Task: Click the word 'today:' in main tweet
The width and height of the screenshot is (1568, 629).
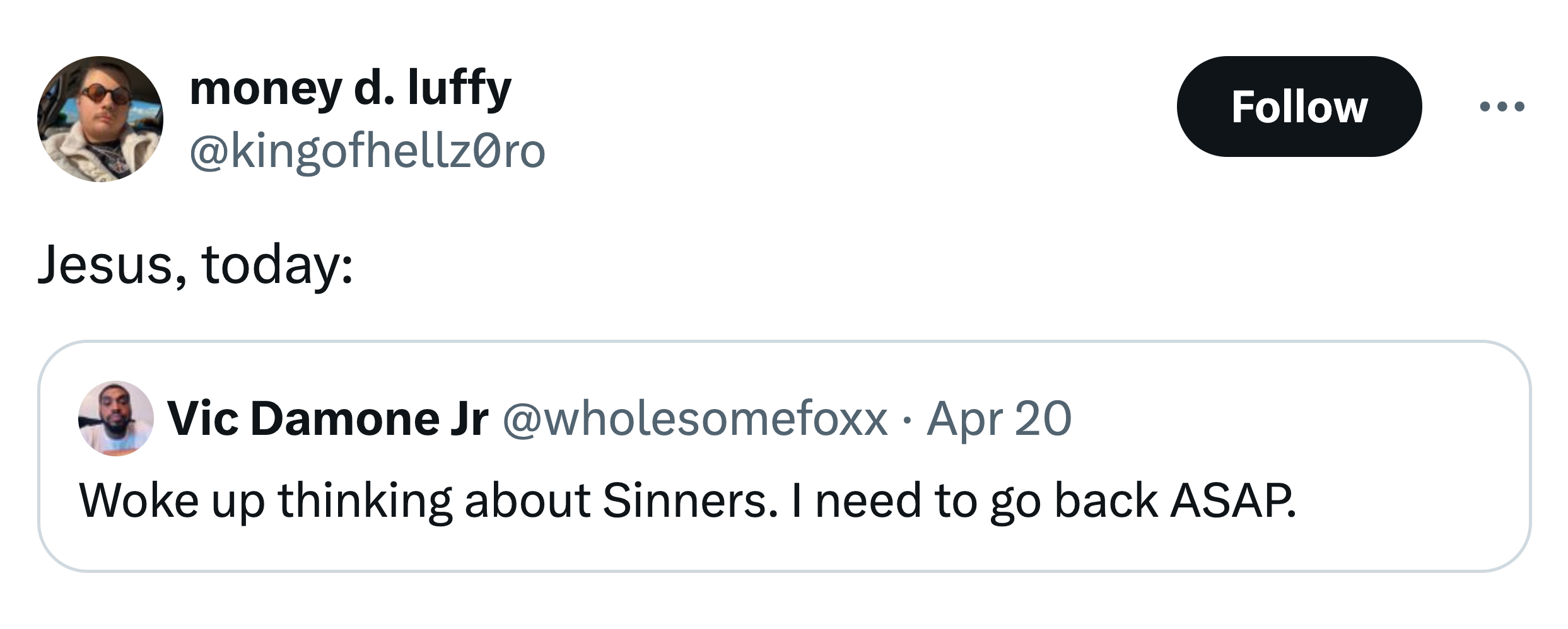Action: click(278, 266)
